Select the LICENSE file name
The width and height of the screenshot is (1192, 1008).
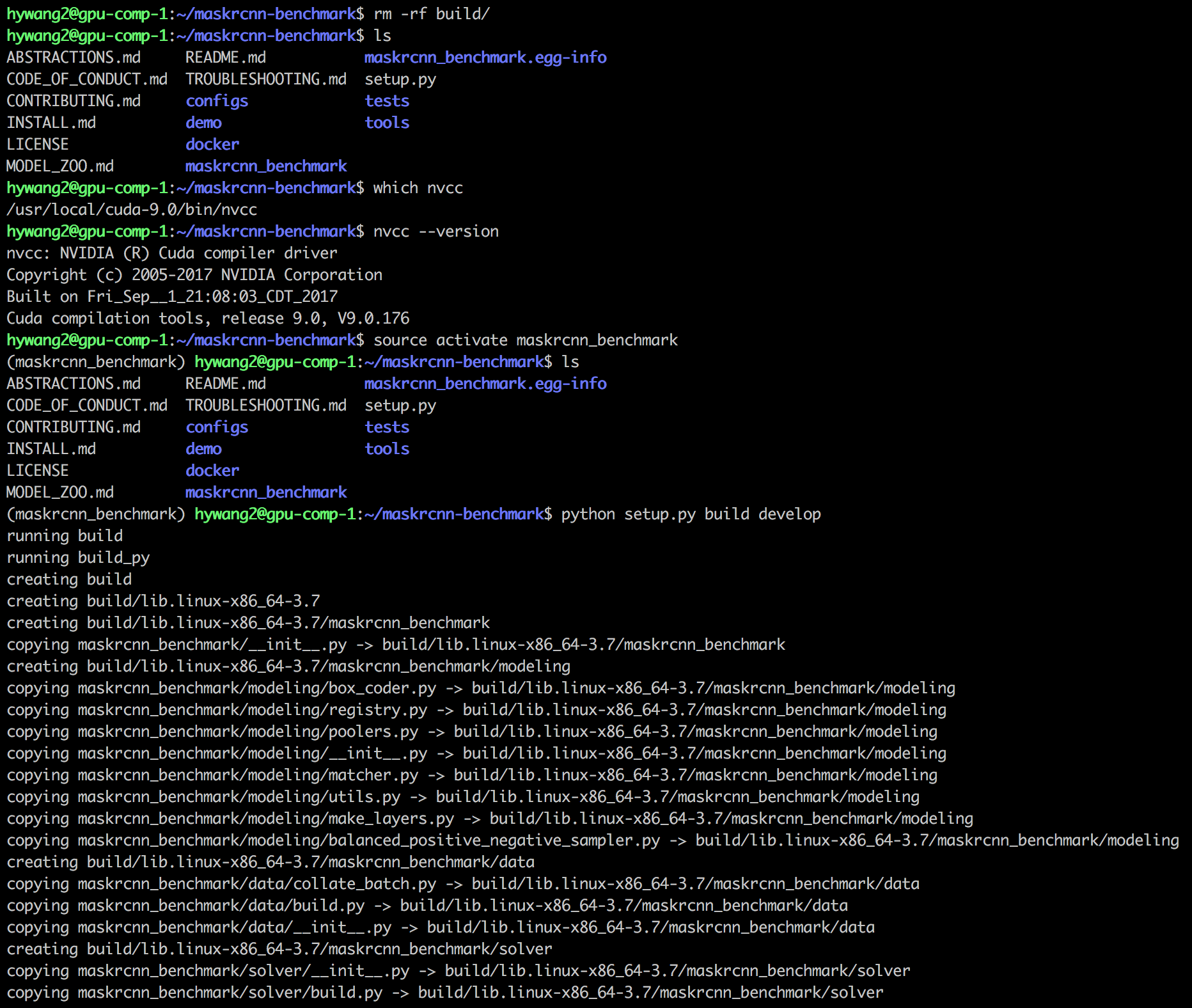click(x=38, y=144)
